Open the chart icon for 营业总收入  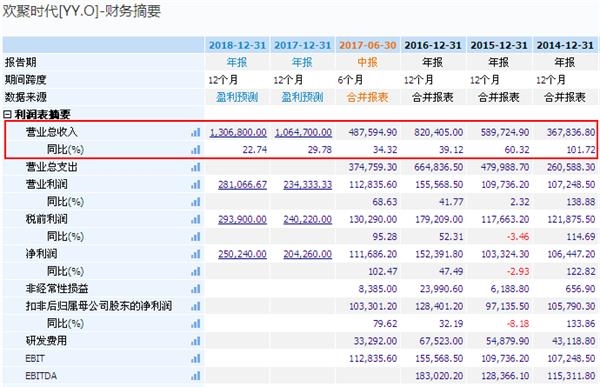pos(196,132)
